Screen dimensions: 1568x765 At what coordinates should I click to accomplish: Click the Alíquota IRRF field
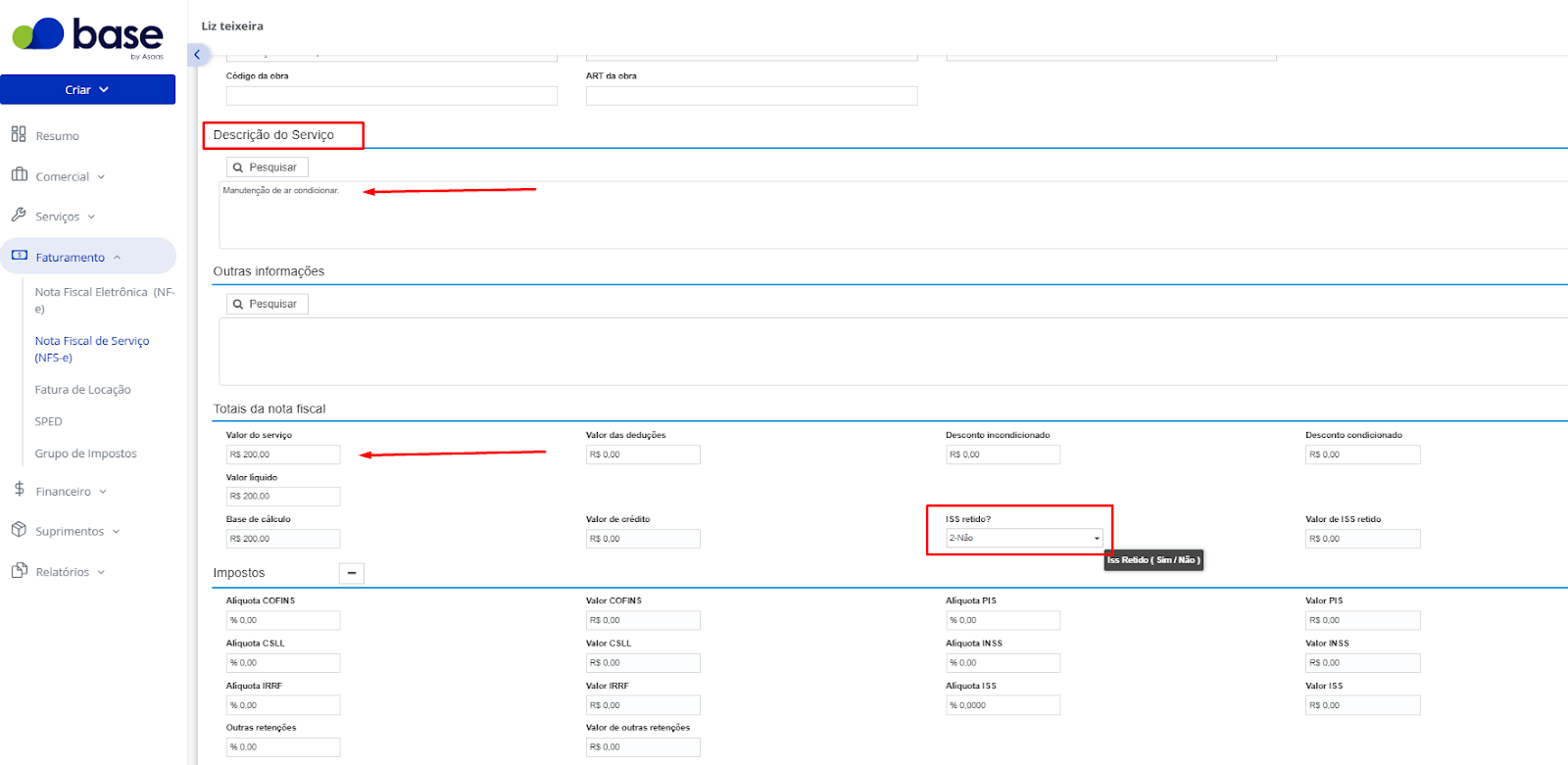[x=283, y=705]
